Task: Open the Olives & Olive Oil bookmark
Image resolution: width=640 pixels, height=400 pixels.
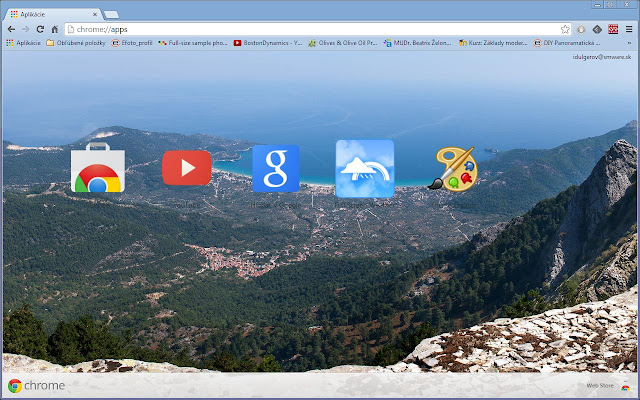Action: click(x=343, y=43)
